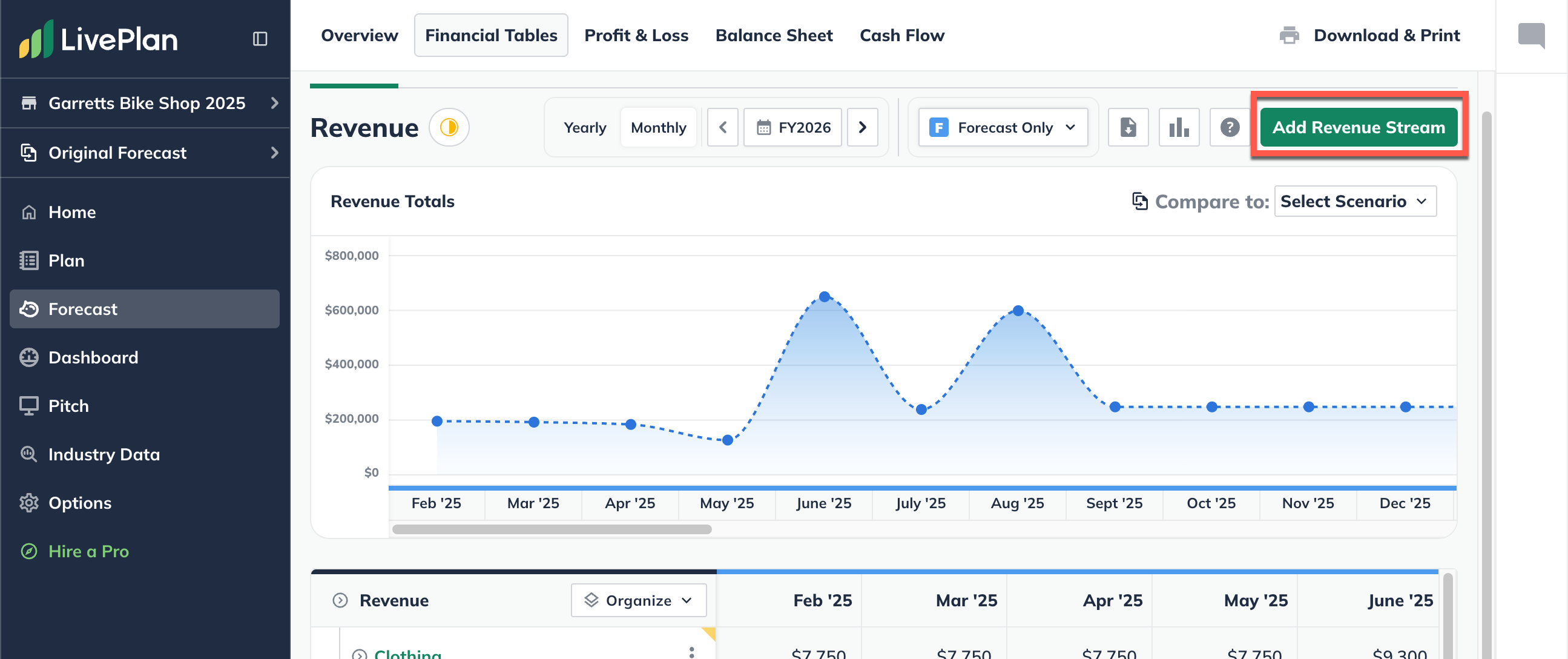
Task: Click the half-circle progress icon beside Revenue
Action: point(449,127)
